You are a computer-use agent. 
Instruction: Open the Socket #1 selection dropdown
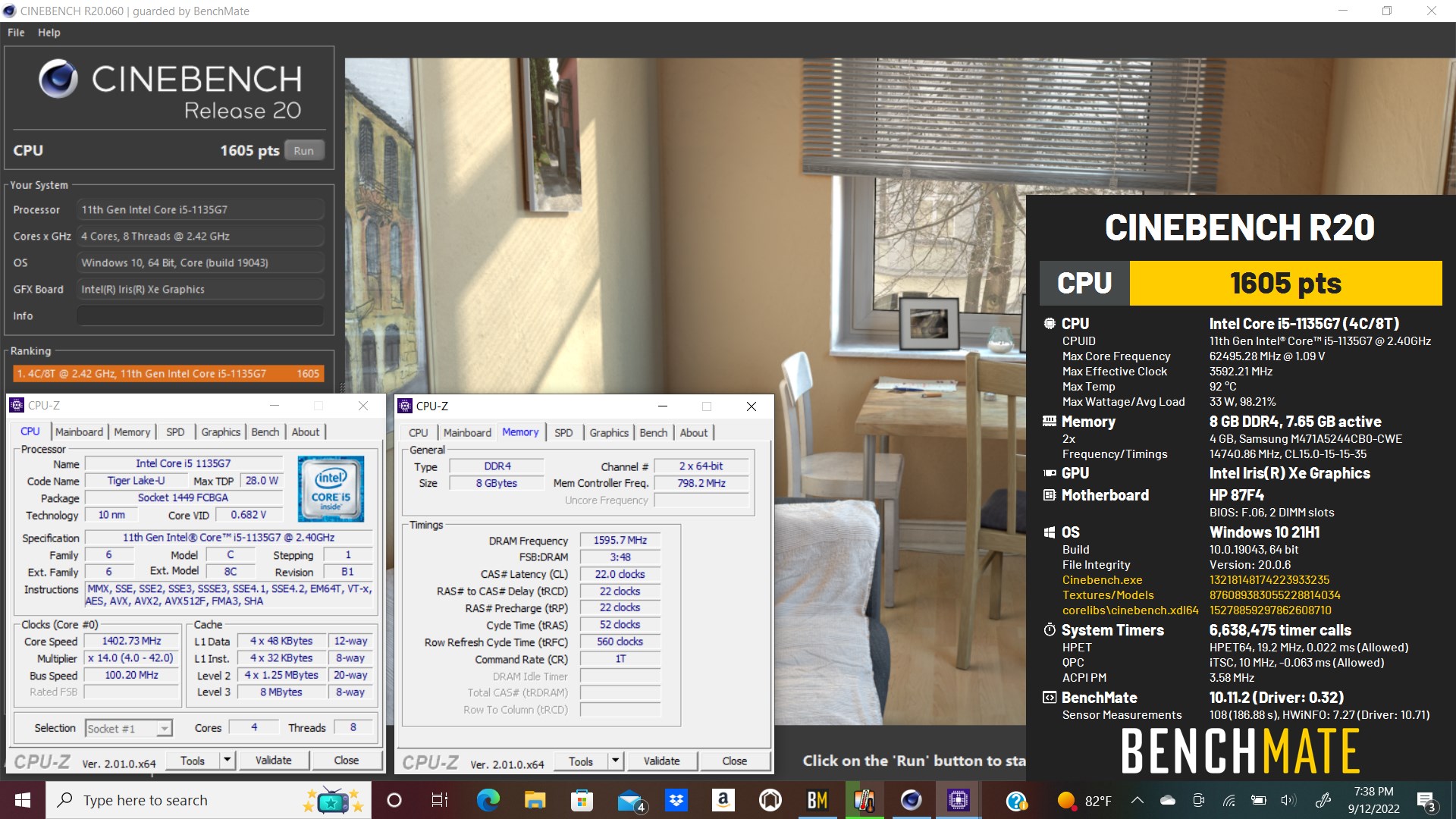(x=129, y=728)
